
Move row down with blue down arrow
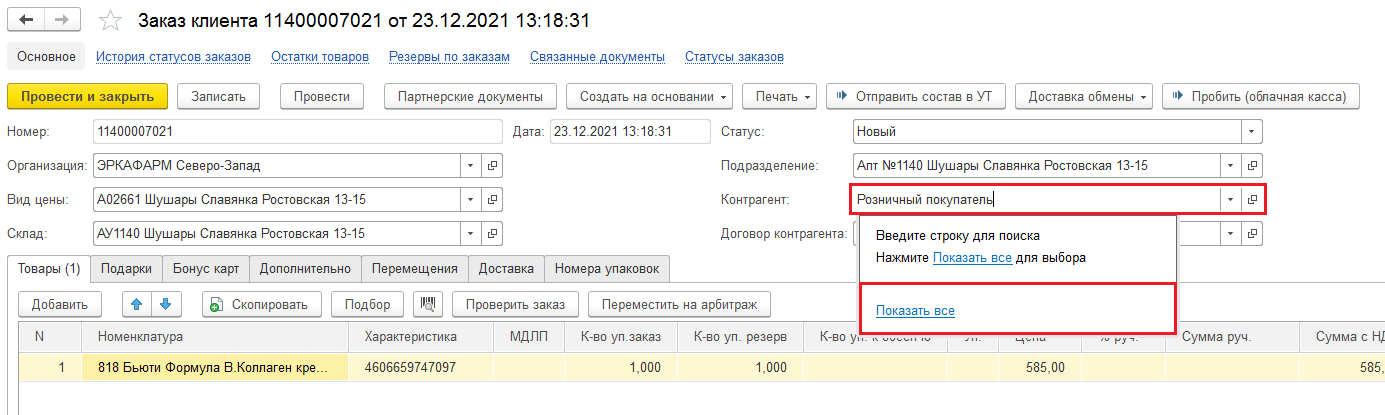point(165,304)
